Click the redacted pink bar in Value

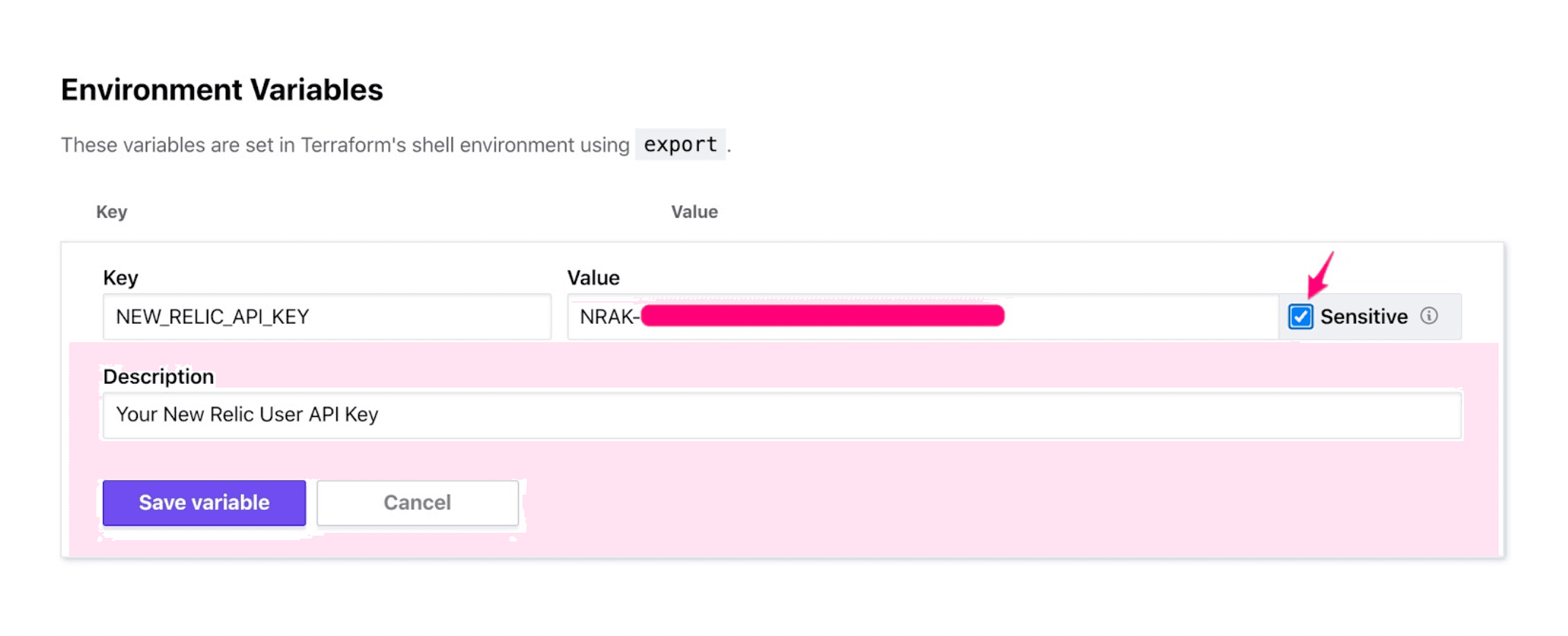pos(822,316)
